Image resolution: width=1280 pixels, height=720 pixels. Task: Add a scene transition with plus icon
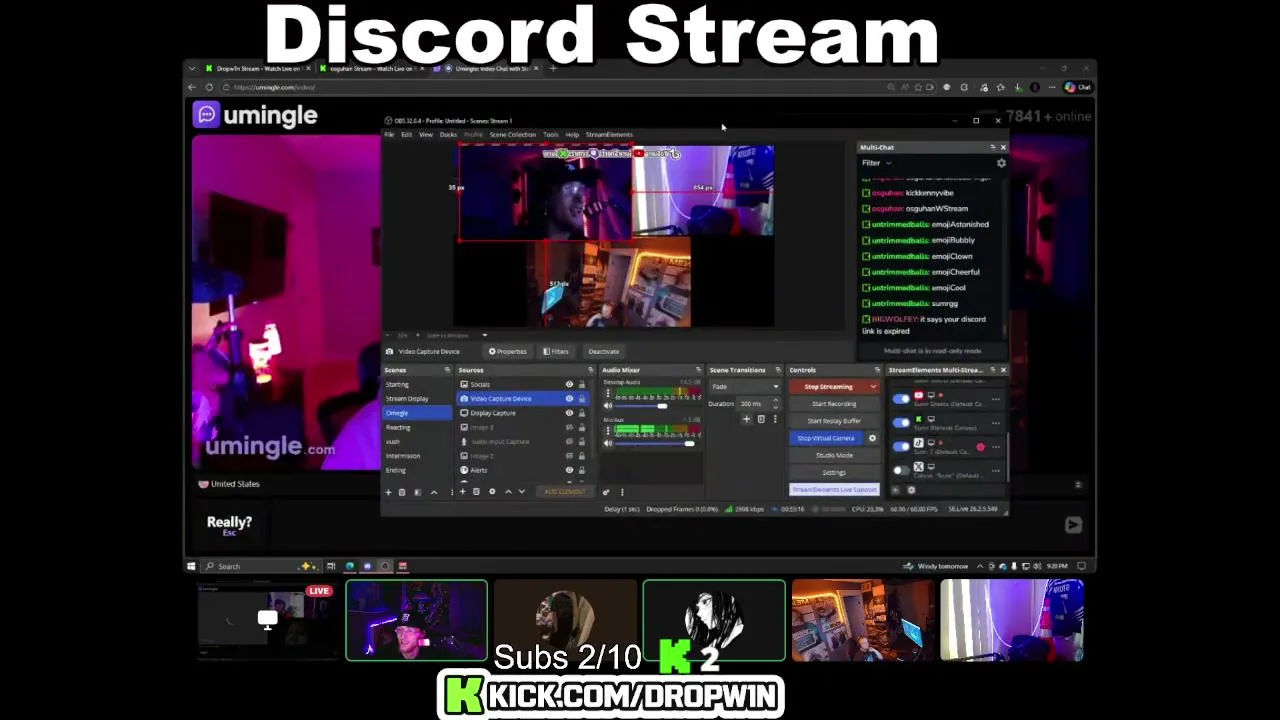746,419
